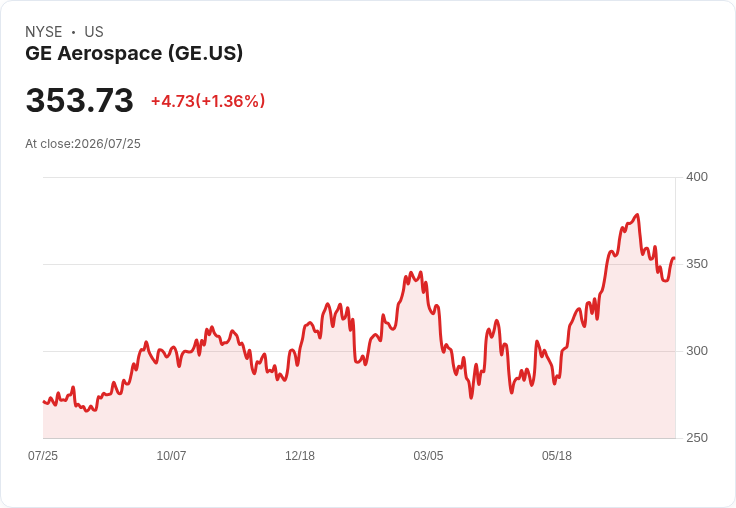The height and width of the screenshot is (508, 736).
Task: Select the 03/05 x-axis date label
Action: [x=428, y=455]
